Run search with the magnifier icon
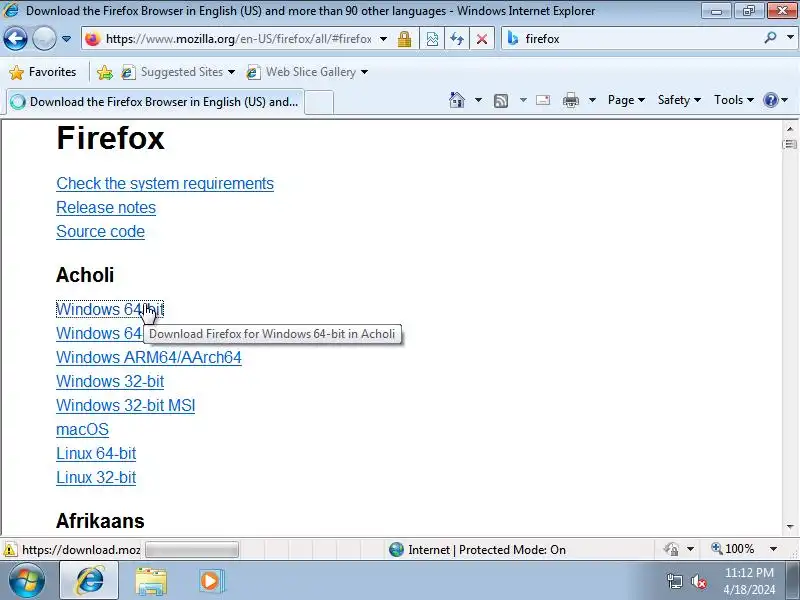The width and height of the screenshot is (800, 600). (770, 38)
